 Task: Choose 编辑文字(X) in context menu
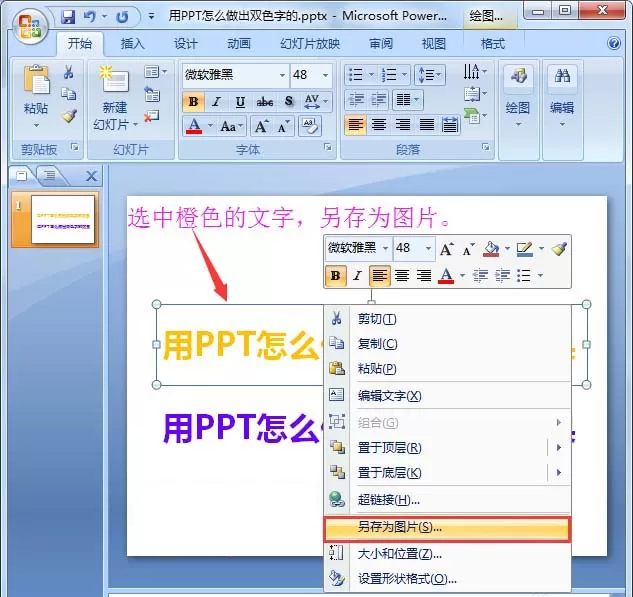[x=447, y=396]
